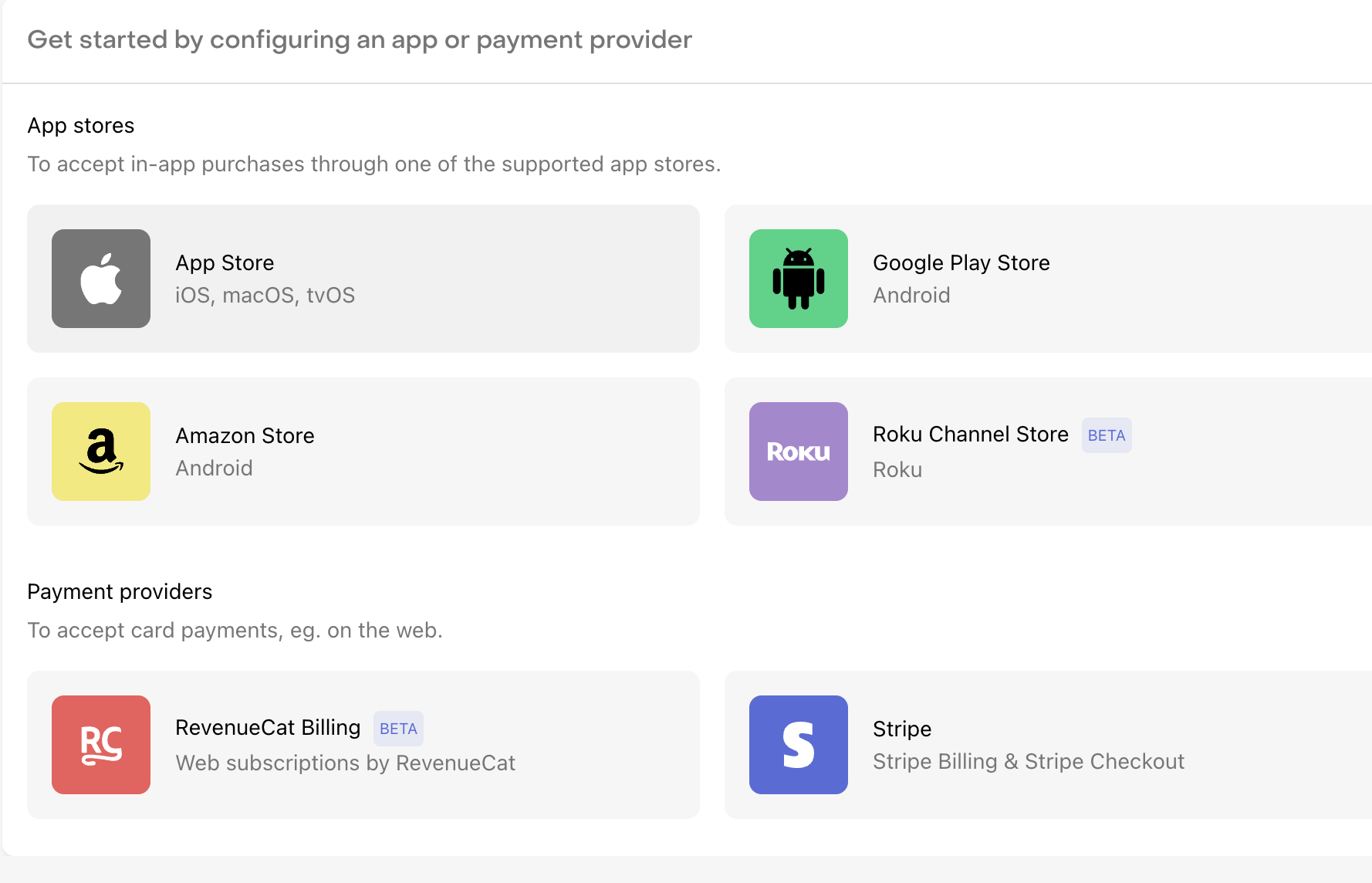Click the page title about configuring providers
The image size is (1372, 883).
[360, 39]
